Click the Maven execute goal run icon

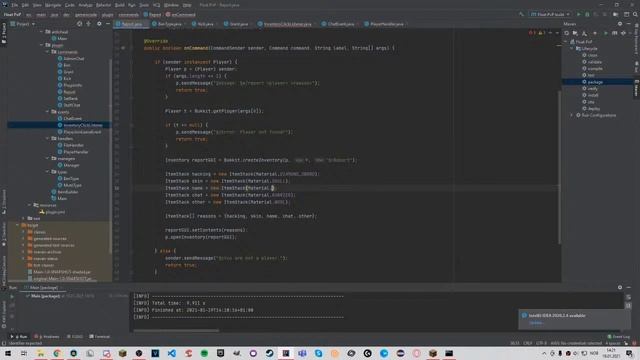click(x=605, y=33)
